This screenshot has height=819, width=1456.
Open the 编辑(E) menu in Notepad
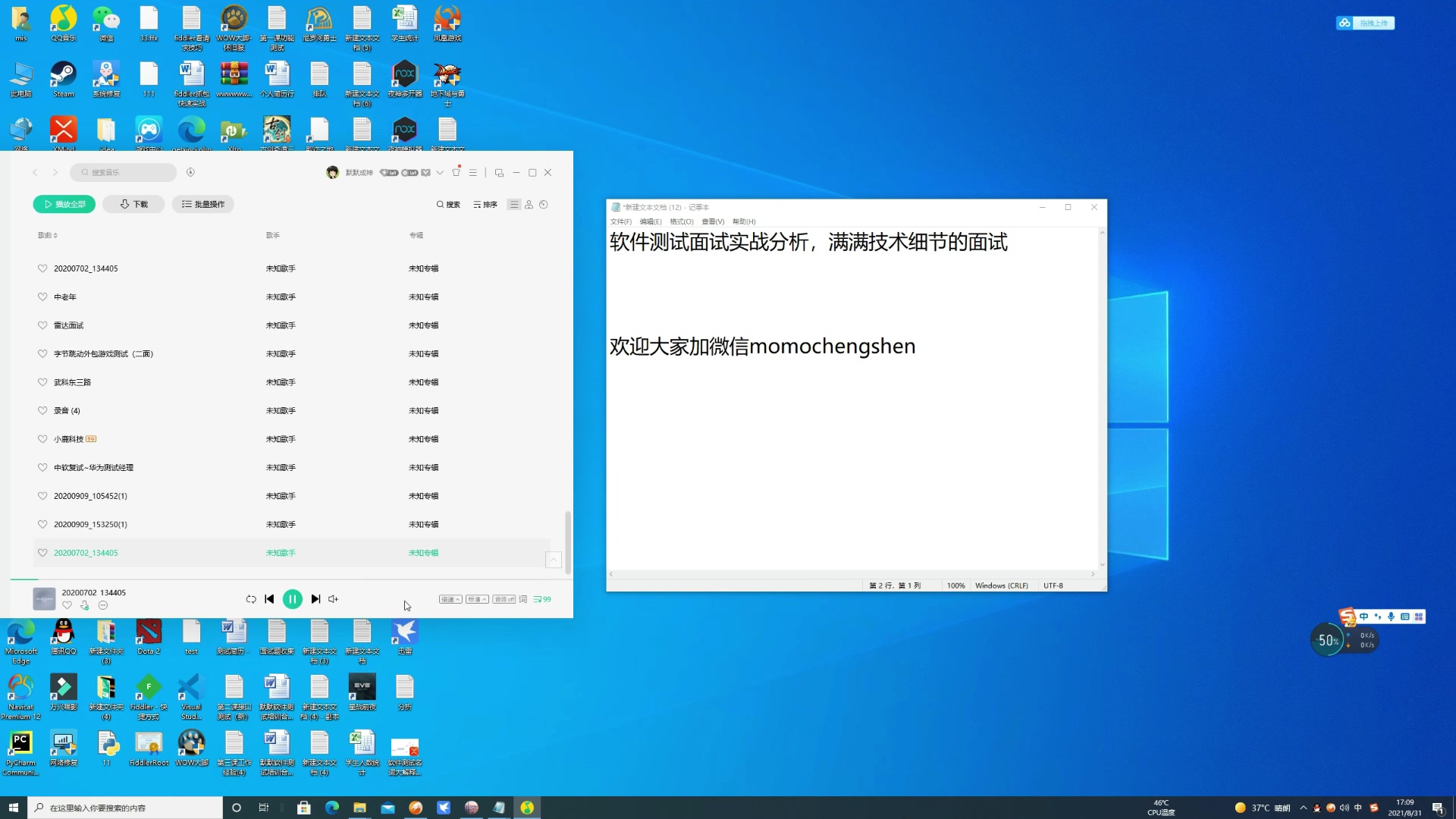tap(651, 221)
